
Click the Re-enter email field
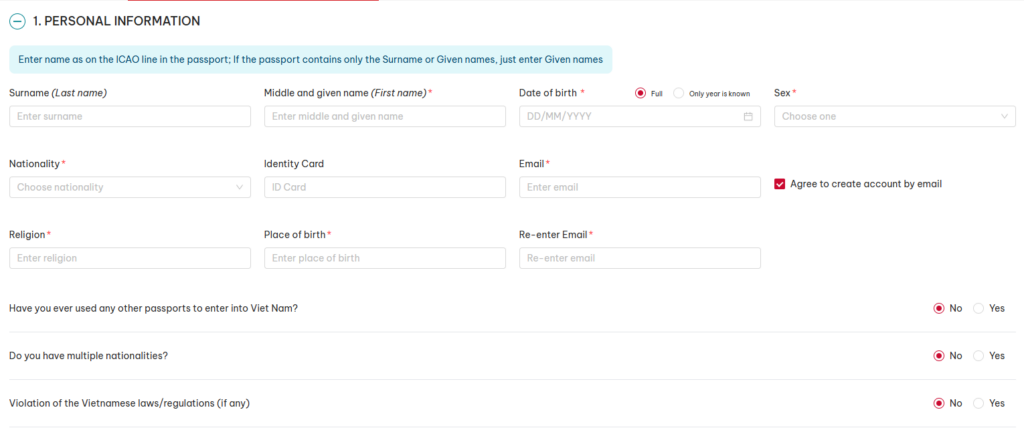point(639,258)
